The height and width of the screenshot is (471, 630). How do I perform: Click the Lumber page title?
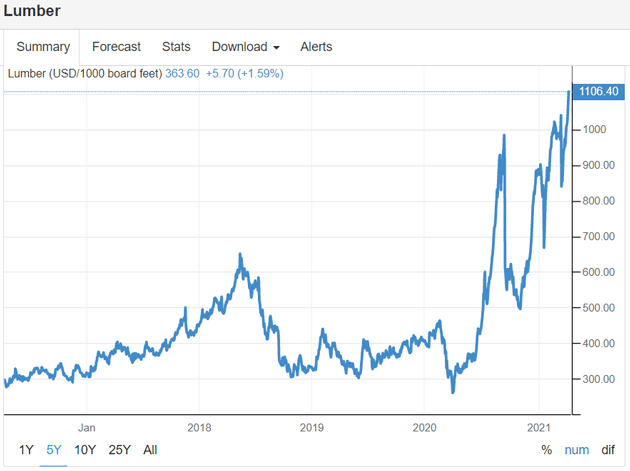(x=31, y=11)
